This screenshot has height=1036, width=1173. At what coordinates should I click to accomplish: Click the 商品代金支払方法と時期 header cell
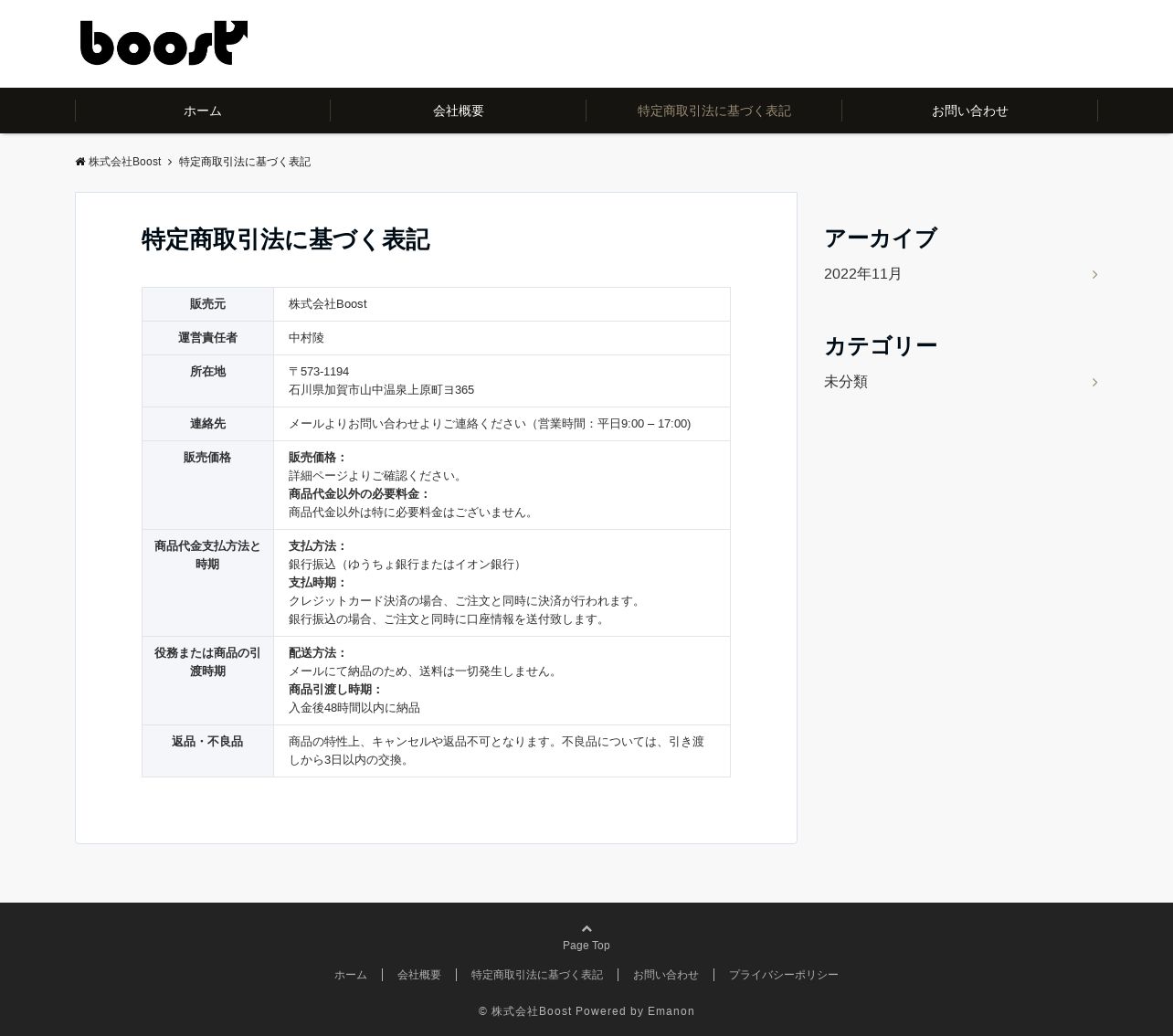207,583
